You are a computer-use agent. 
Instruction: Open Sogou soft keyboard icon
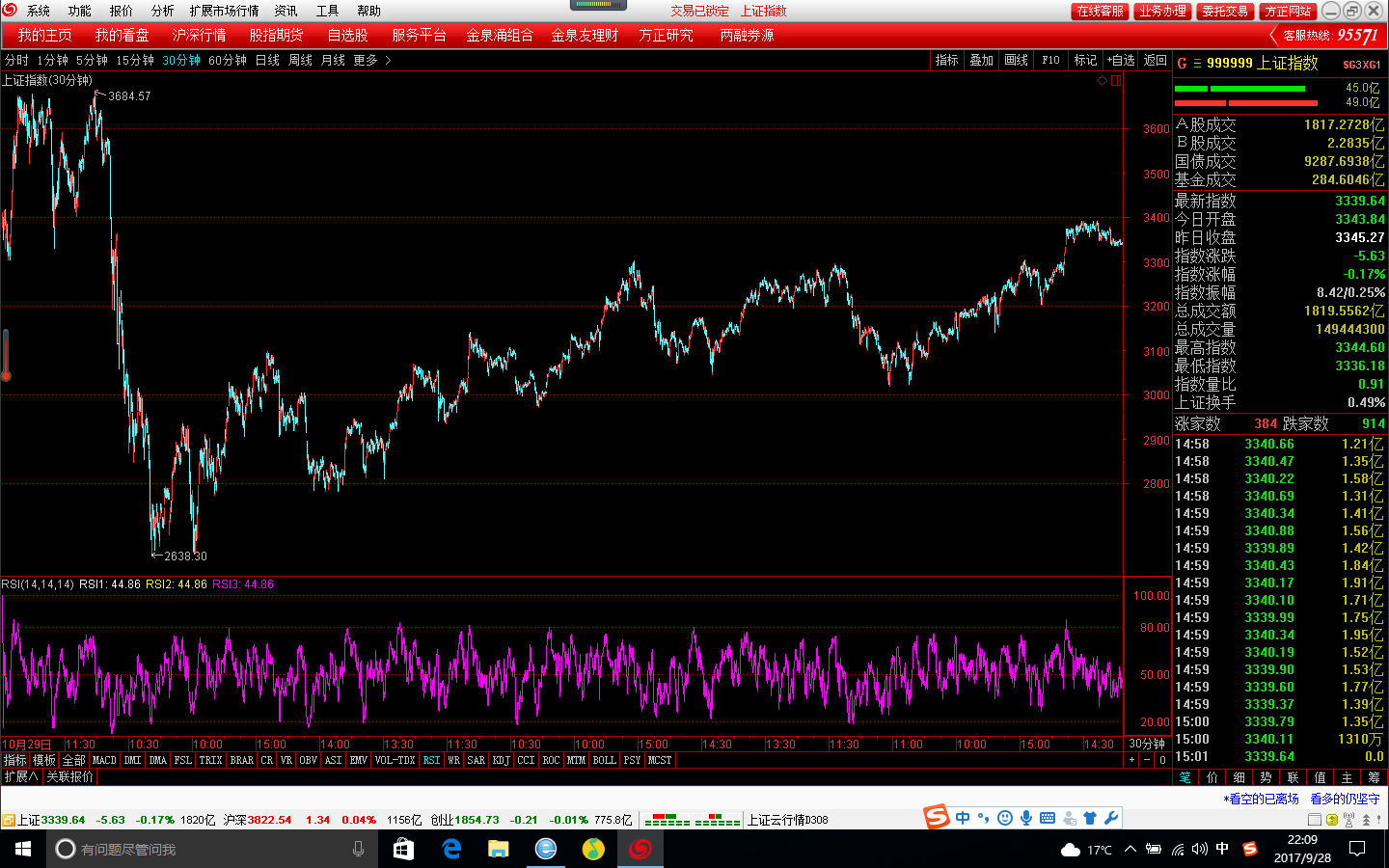point(1048,818)
